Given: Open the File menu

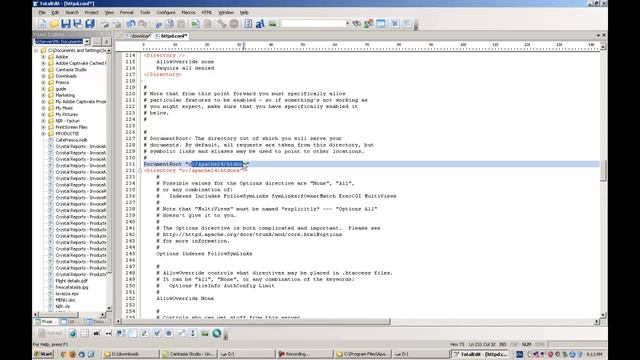Looking at the screenshot, I should tap(42, 13).
